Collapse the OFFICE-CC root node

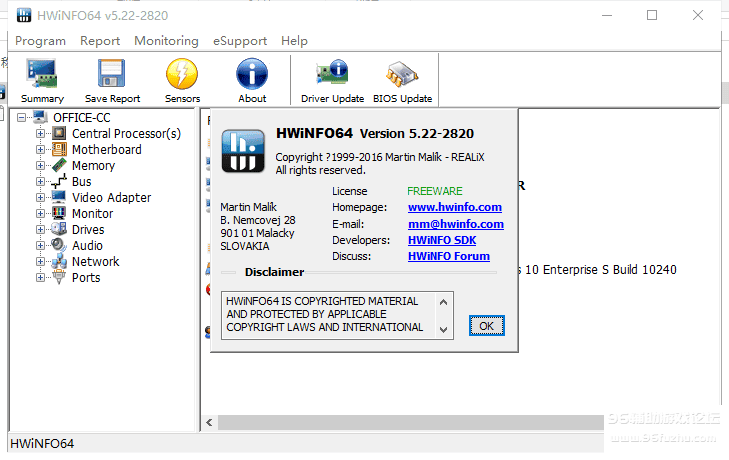[22, 118]
